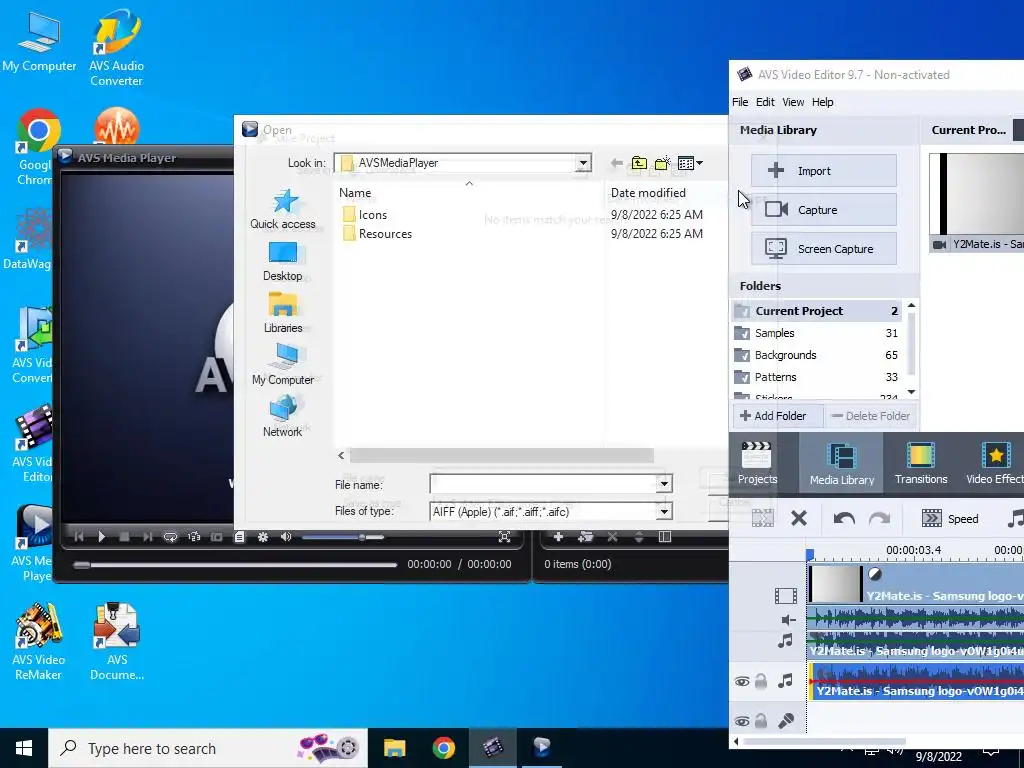Click the Y2Mate.is video thumbnail in Current Project
The height and width of the screenshot is (768, 1024).
[977, 202]
